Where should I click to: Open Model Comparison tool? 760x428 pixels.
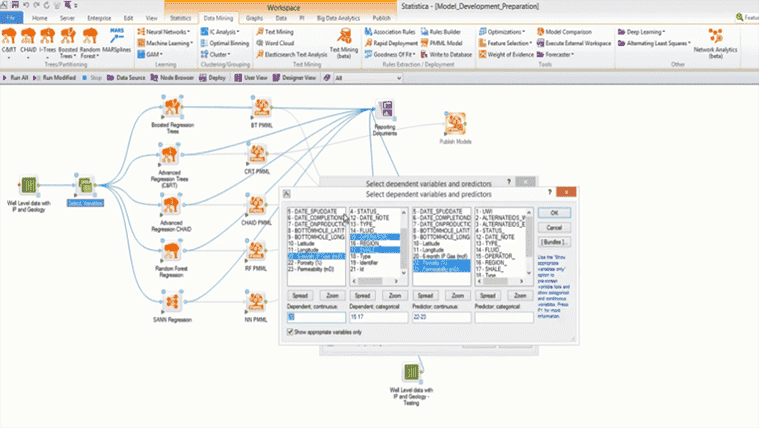pyautogui.click(x=564, y=32)
